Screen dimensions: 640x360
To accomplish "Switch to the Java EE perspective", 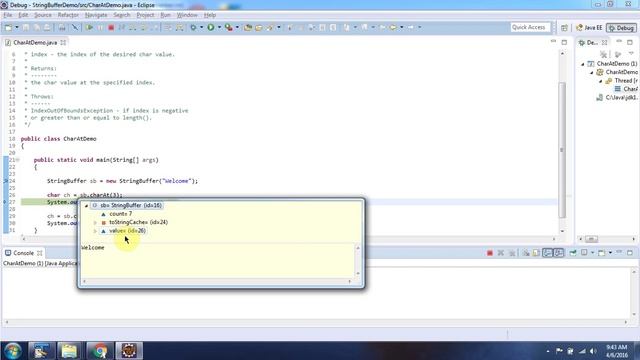I will (x=589, y=28).
